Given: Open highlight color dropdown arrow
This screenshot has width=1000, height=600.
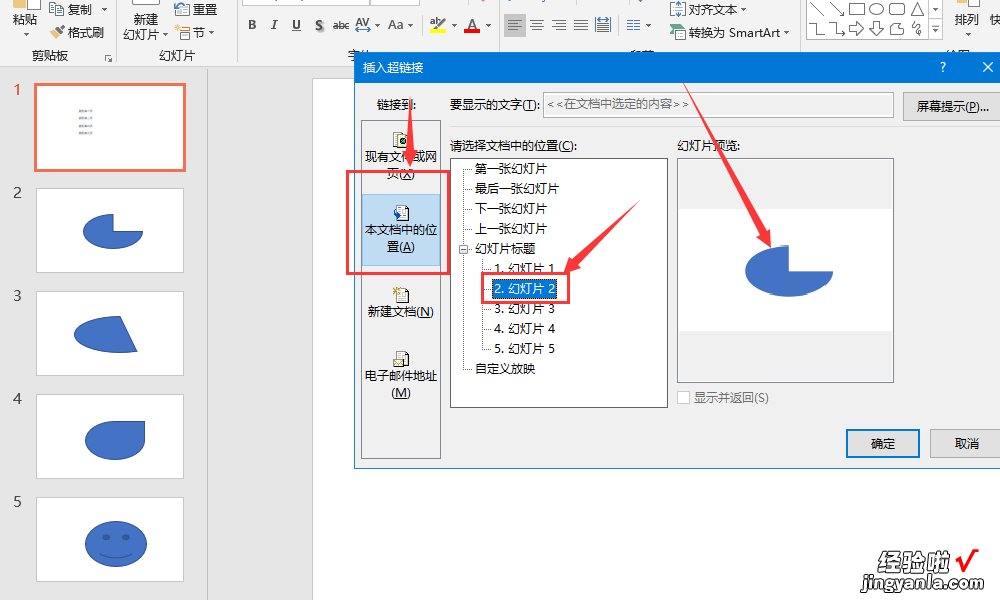Looking at the screenshot, I should [x=455, y=26].
